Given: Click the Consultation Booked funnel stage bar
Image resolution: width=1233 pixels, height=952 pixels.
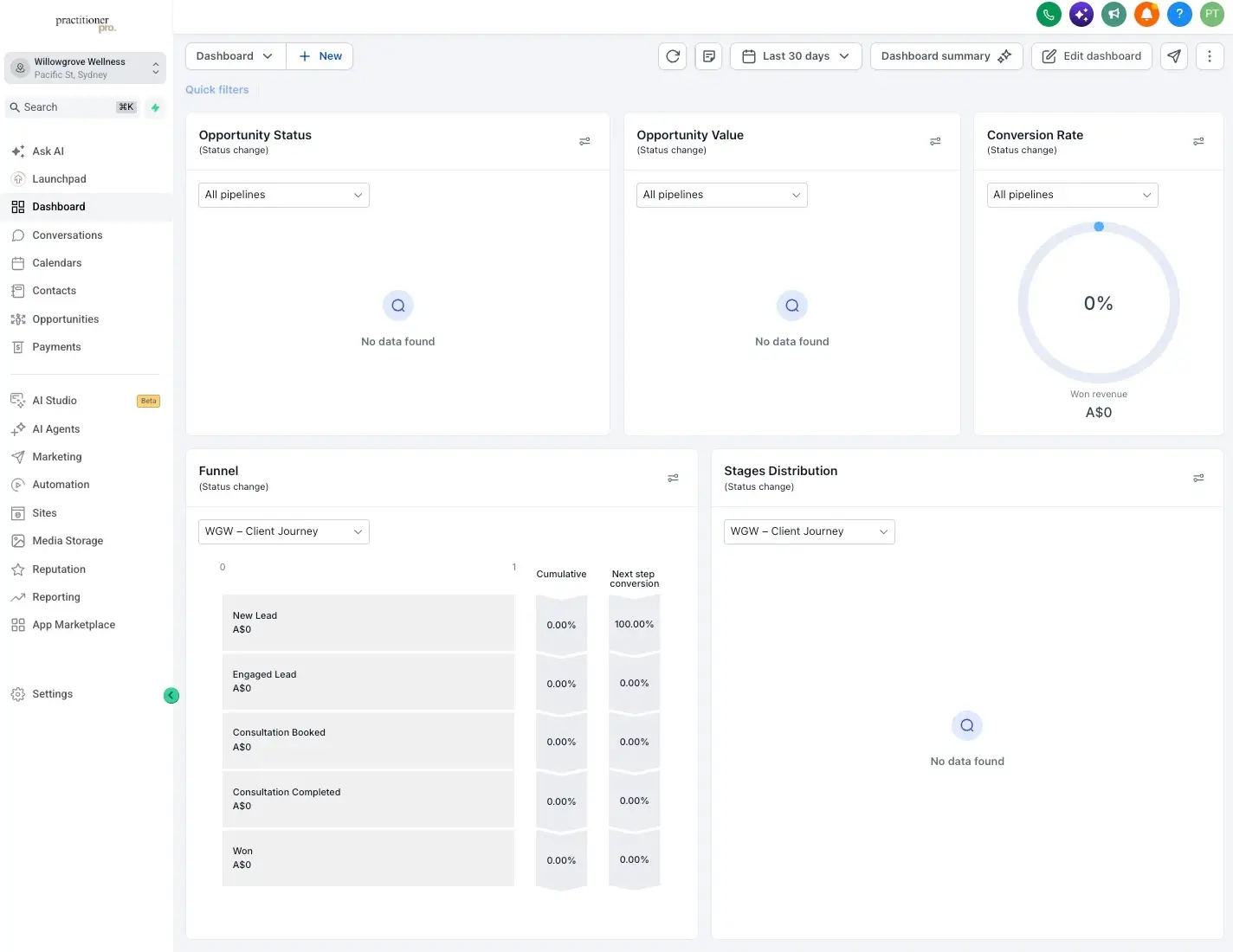Looking at the screenshot, I should (x=368, y=740).
